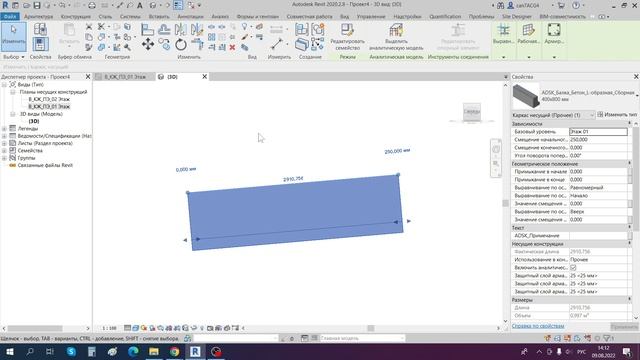640x360 pixels.
Task: Select the Mirror pick-axis tool
Action: pos(180,29)
